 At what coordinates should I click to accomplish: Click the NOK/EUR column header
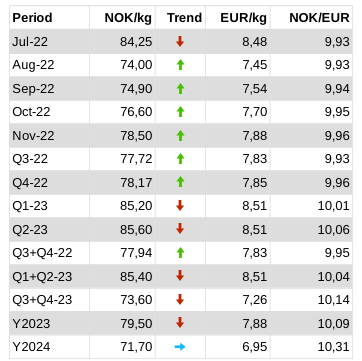[x=320, y=17]
